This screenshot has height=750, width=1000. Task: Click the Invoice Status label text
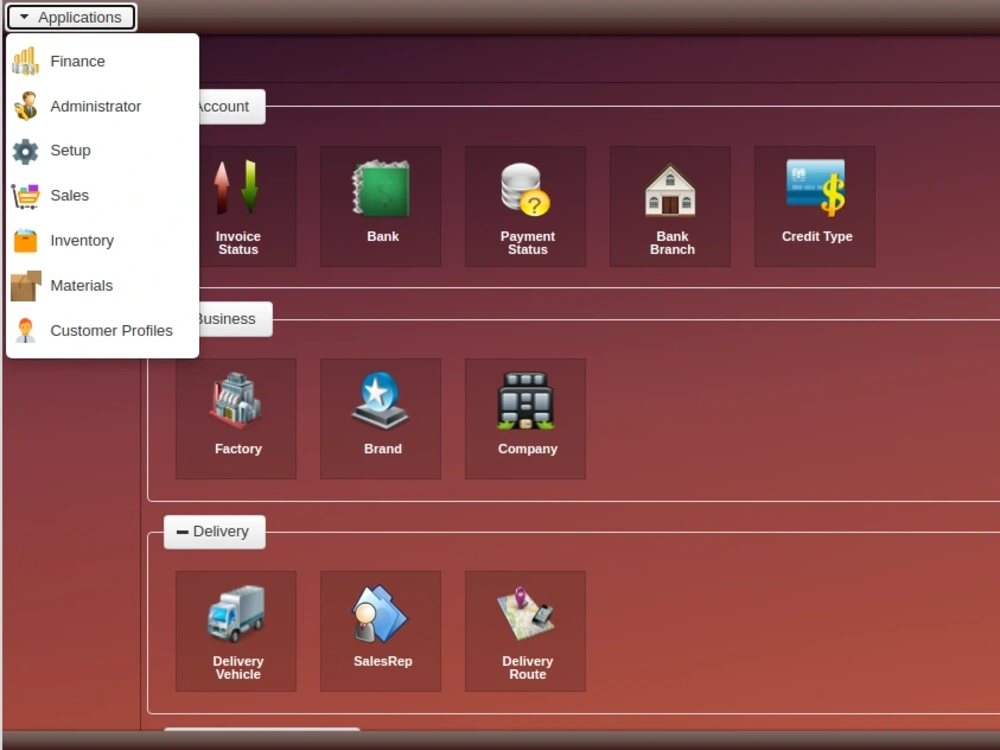pyautogui.click(x=238, y=243)
